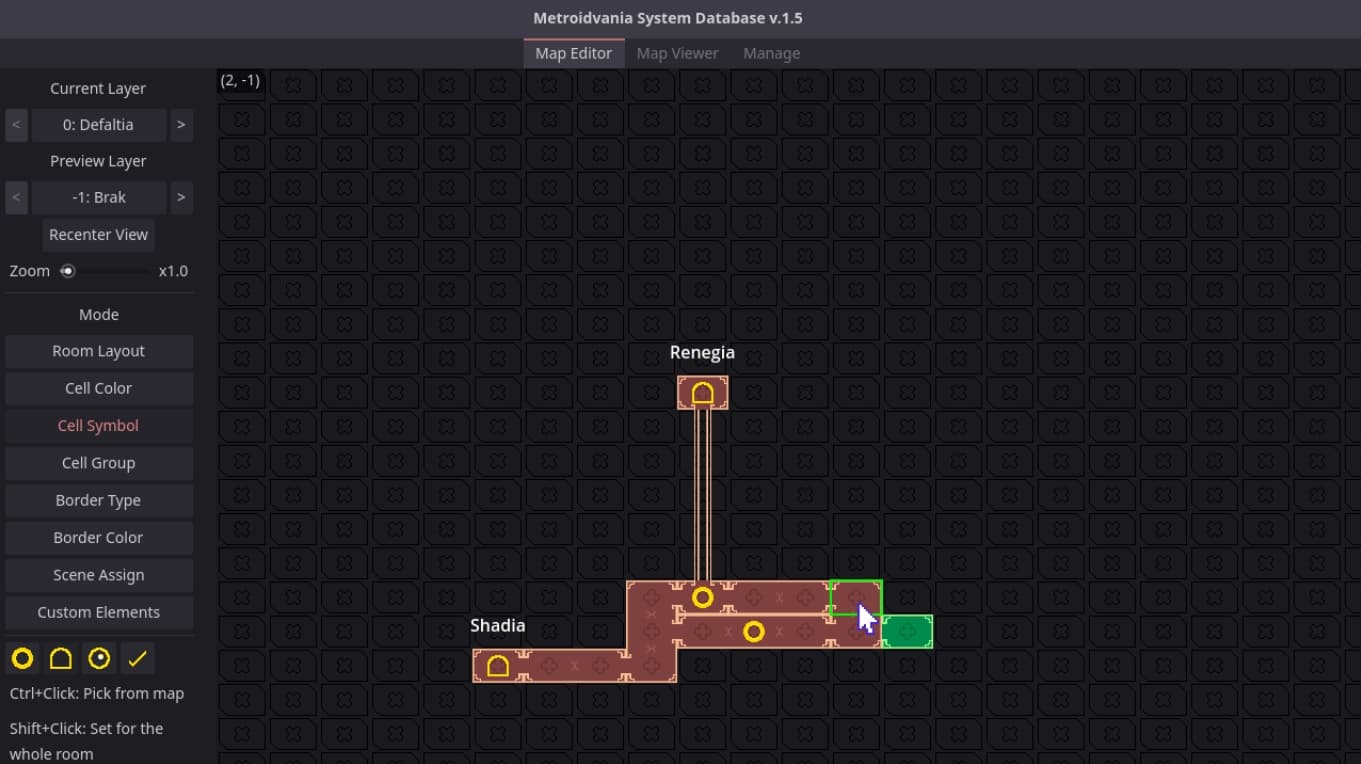1361x764 pixels.
Task: Toggle Border Color mode
Action: (x=98, y=537)
